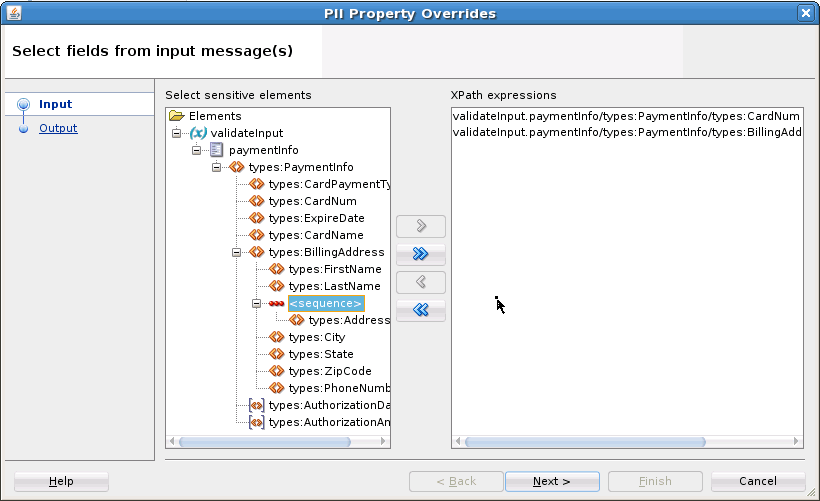Click elements tree scroll left arrow
Image resolution: width=820 pixels, height=501 pixels.
(172, 441)
